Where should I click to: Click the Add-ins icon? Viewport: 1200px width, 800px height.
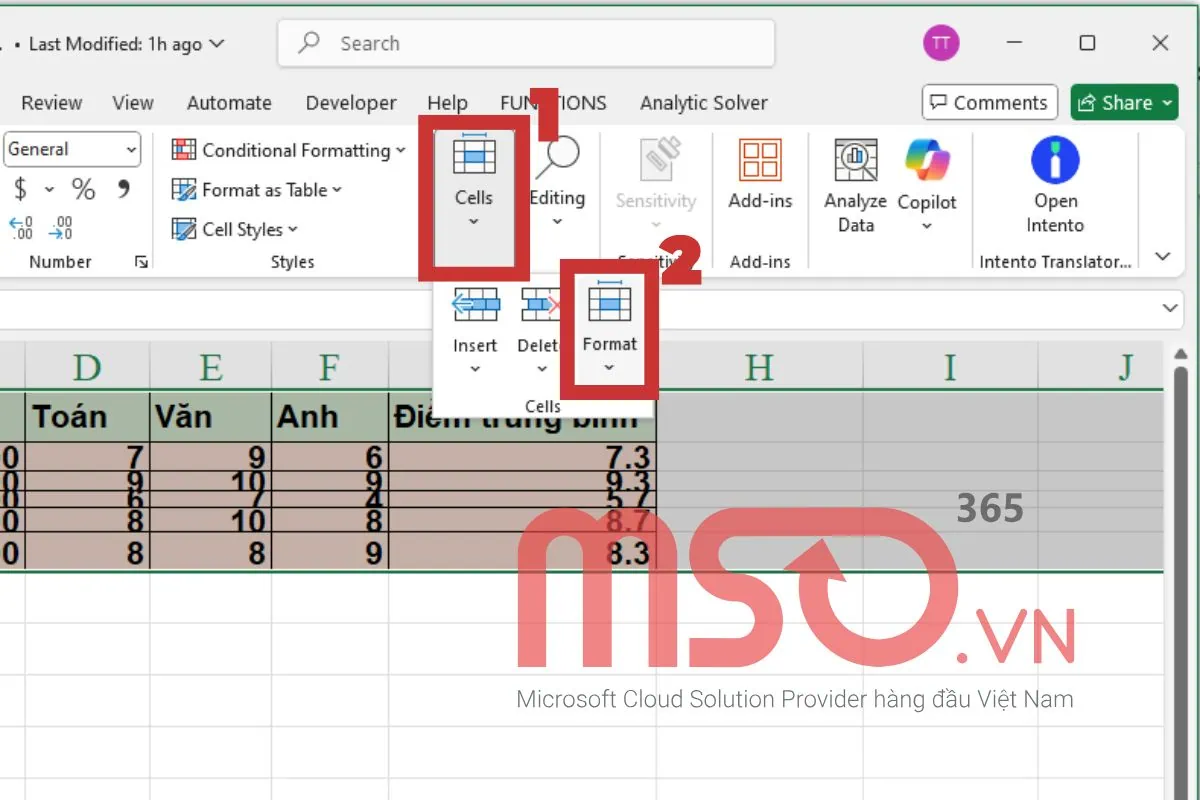click(x=760, y=160)
